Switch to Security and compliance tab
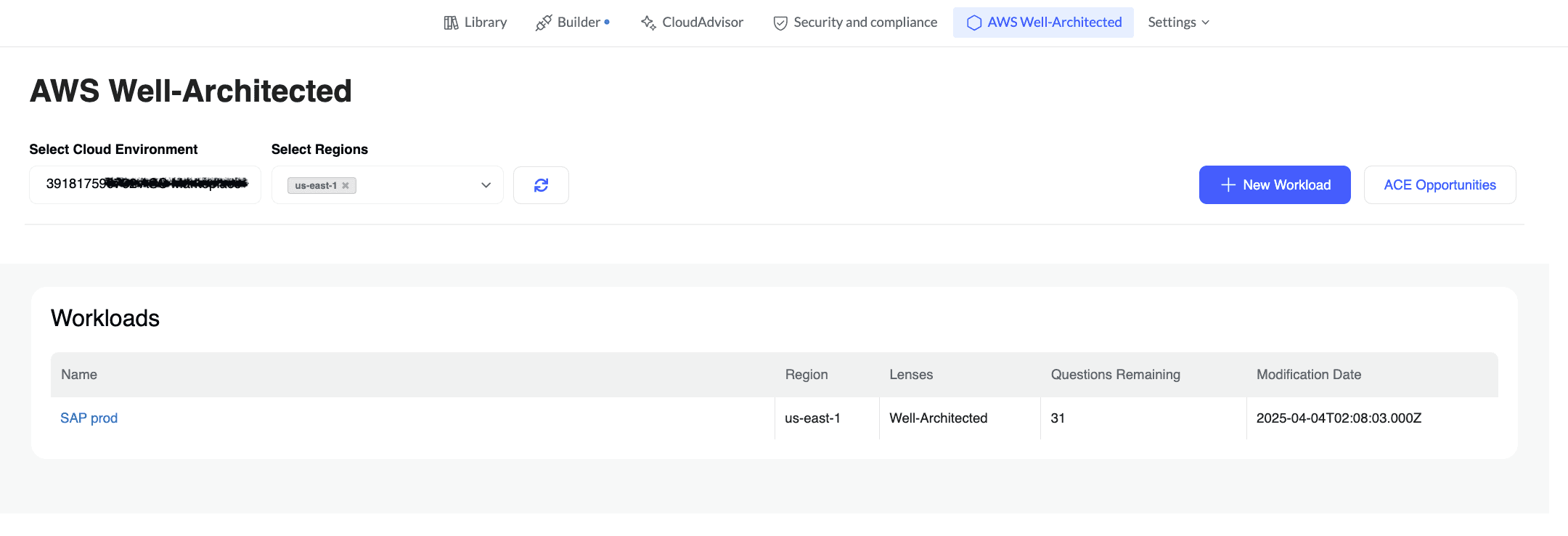This screenshot has width=1568, height=536. 855,23
